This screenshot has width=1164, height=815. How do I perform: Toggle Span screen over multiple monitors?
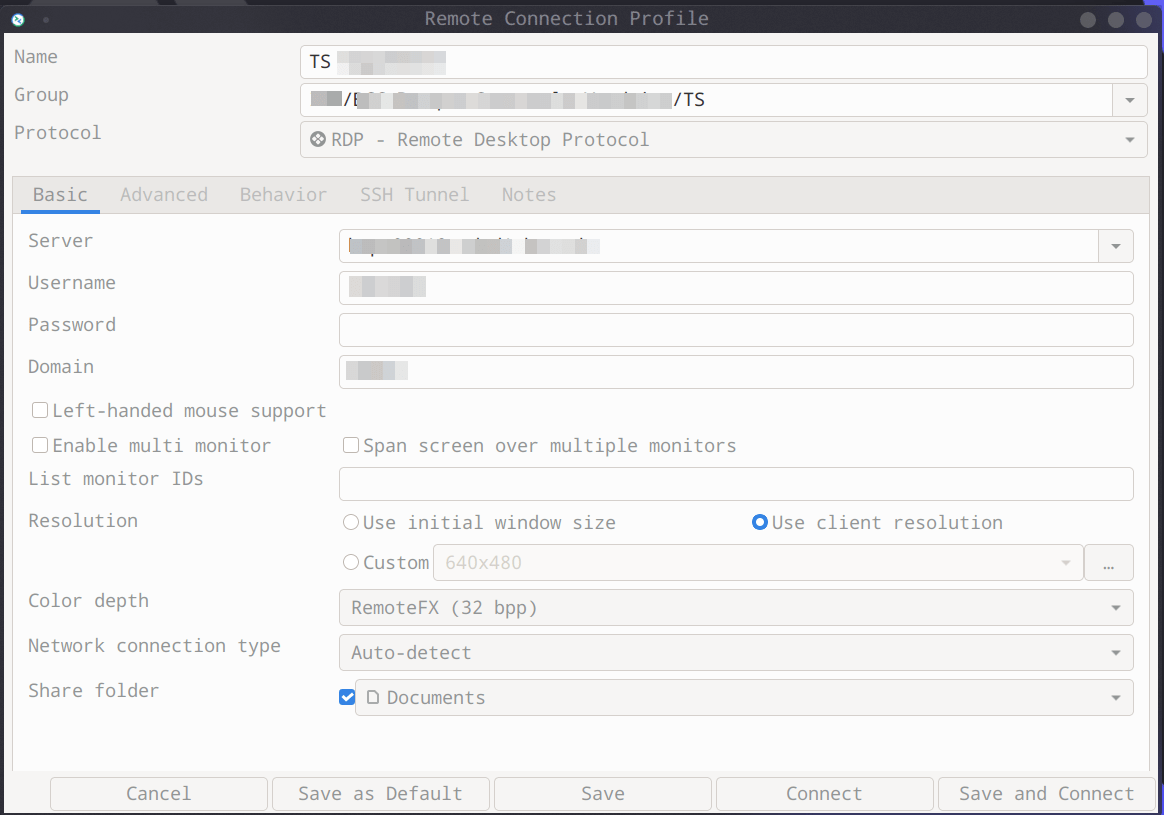[351, 446]
